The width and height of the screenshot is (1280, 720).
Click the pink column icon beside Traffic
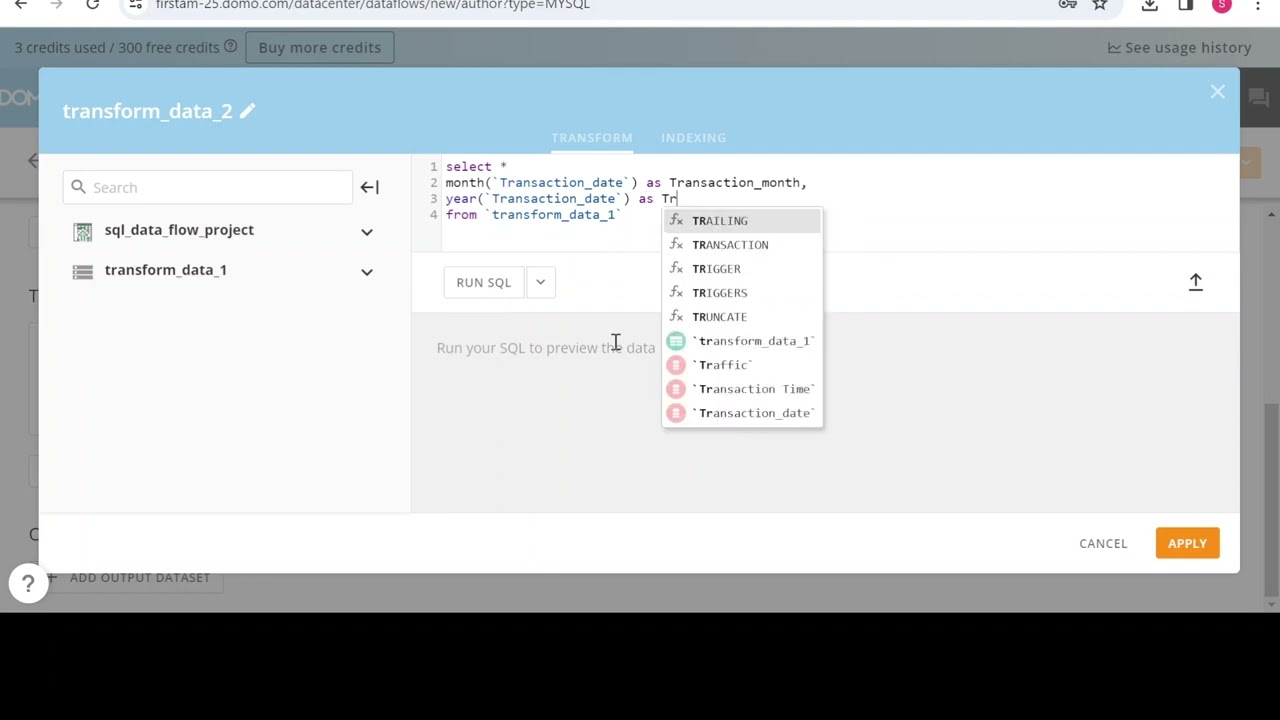pyautogui.click(x=676, y=365)
